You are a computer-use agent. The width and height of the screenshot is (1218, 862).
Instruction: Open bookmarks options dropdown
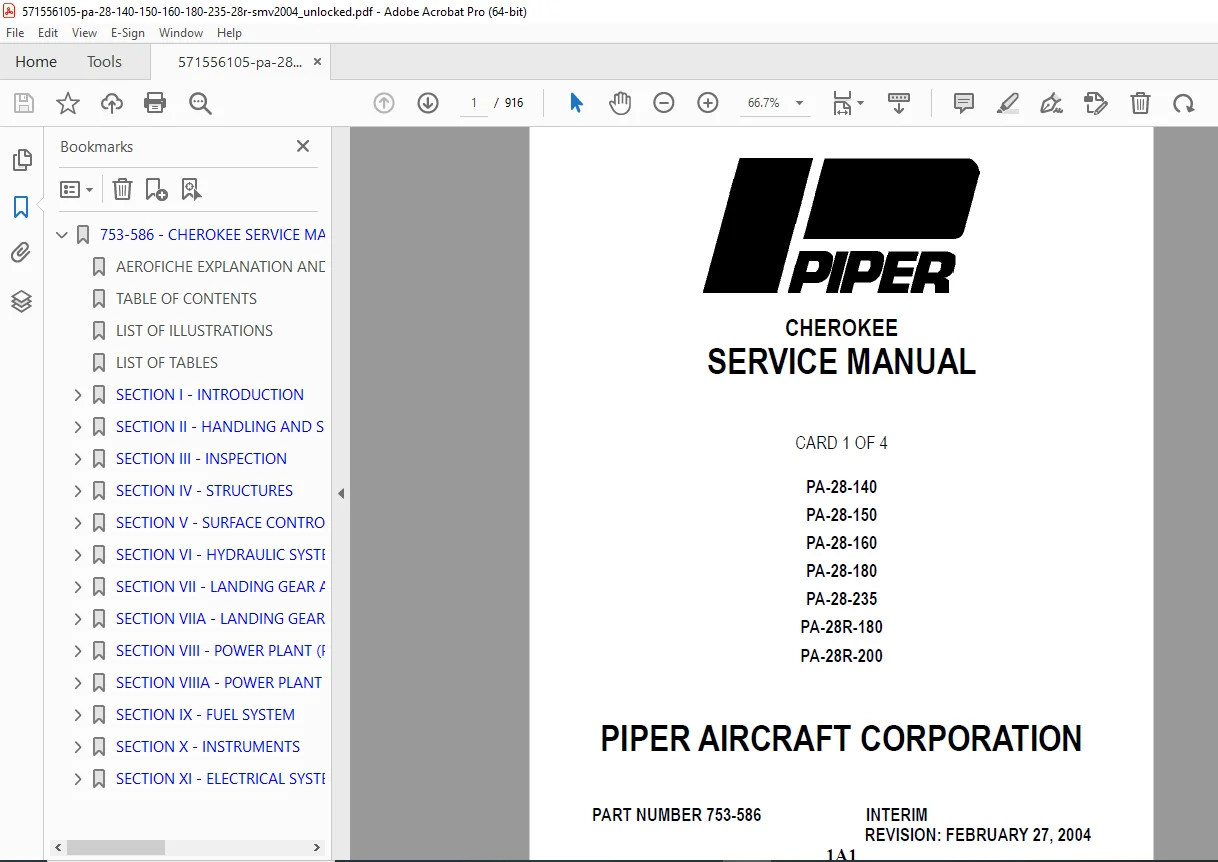coord(77,189)
